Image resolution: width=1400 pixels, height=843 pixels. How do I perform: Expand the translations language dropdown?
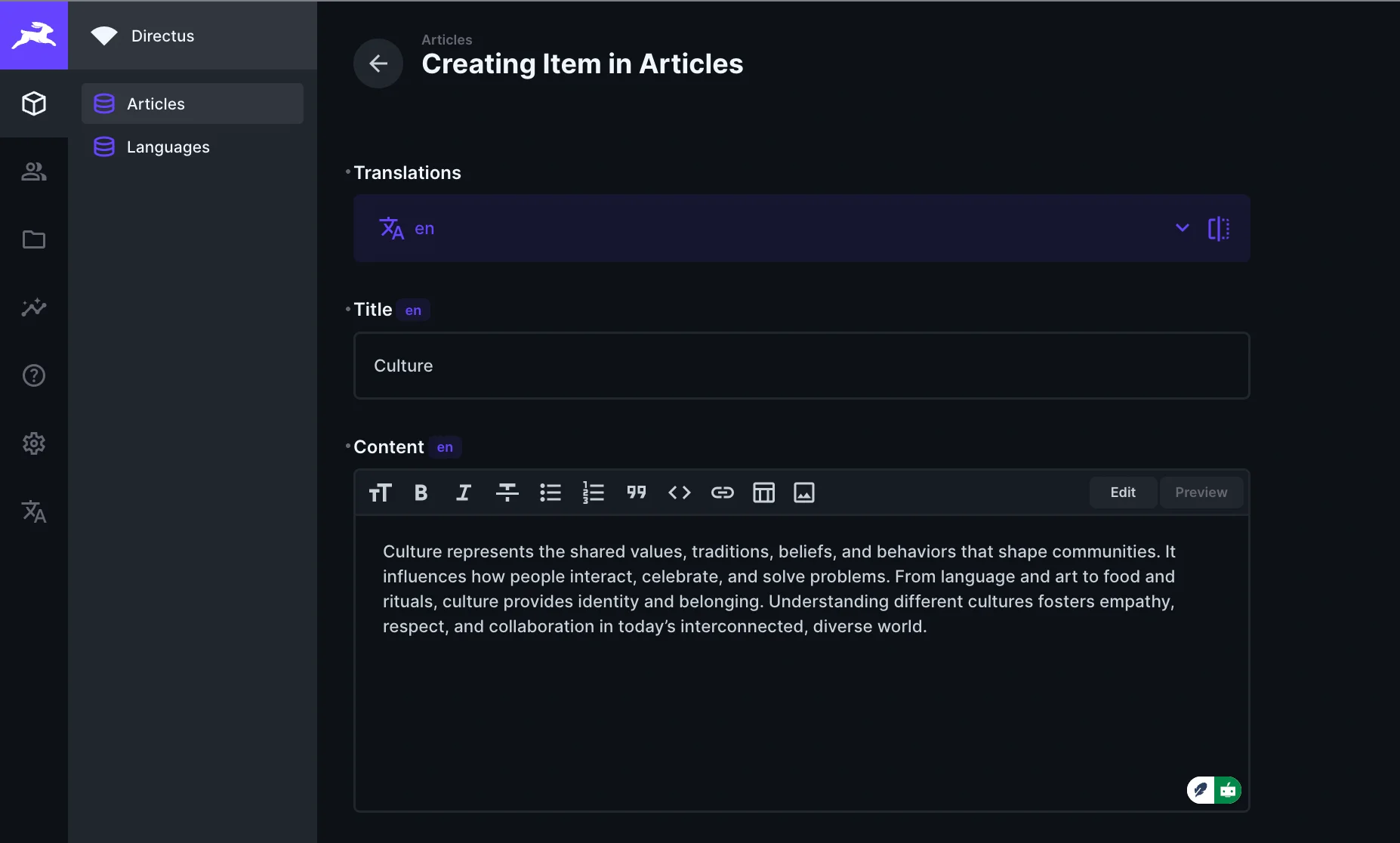point(1182,228)
